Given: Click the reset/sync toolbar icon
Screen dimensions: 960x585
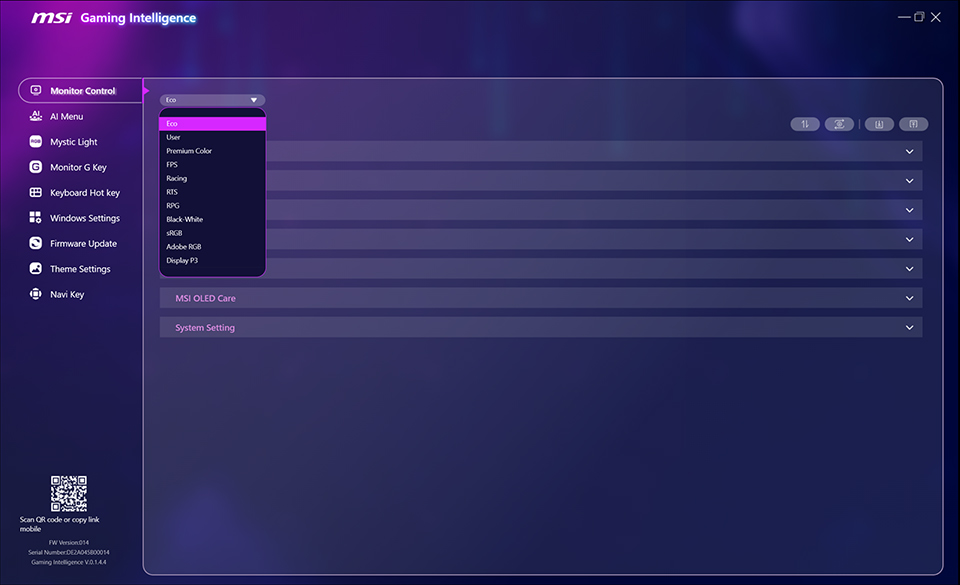Looking at the screenshot, I should click(x=839, y=123).
